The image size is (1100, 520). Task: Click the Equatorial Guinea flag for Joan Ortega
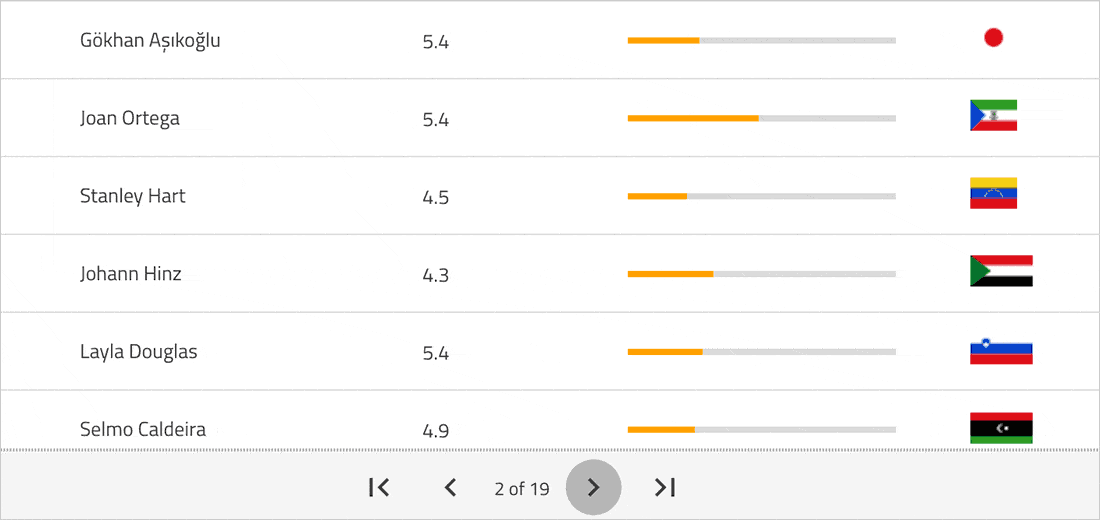pos(993,116)
